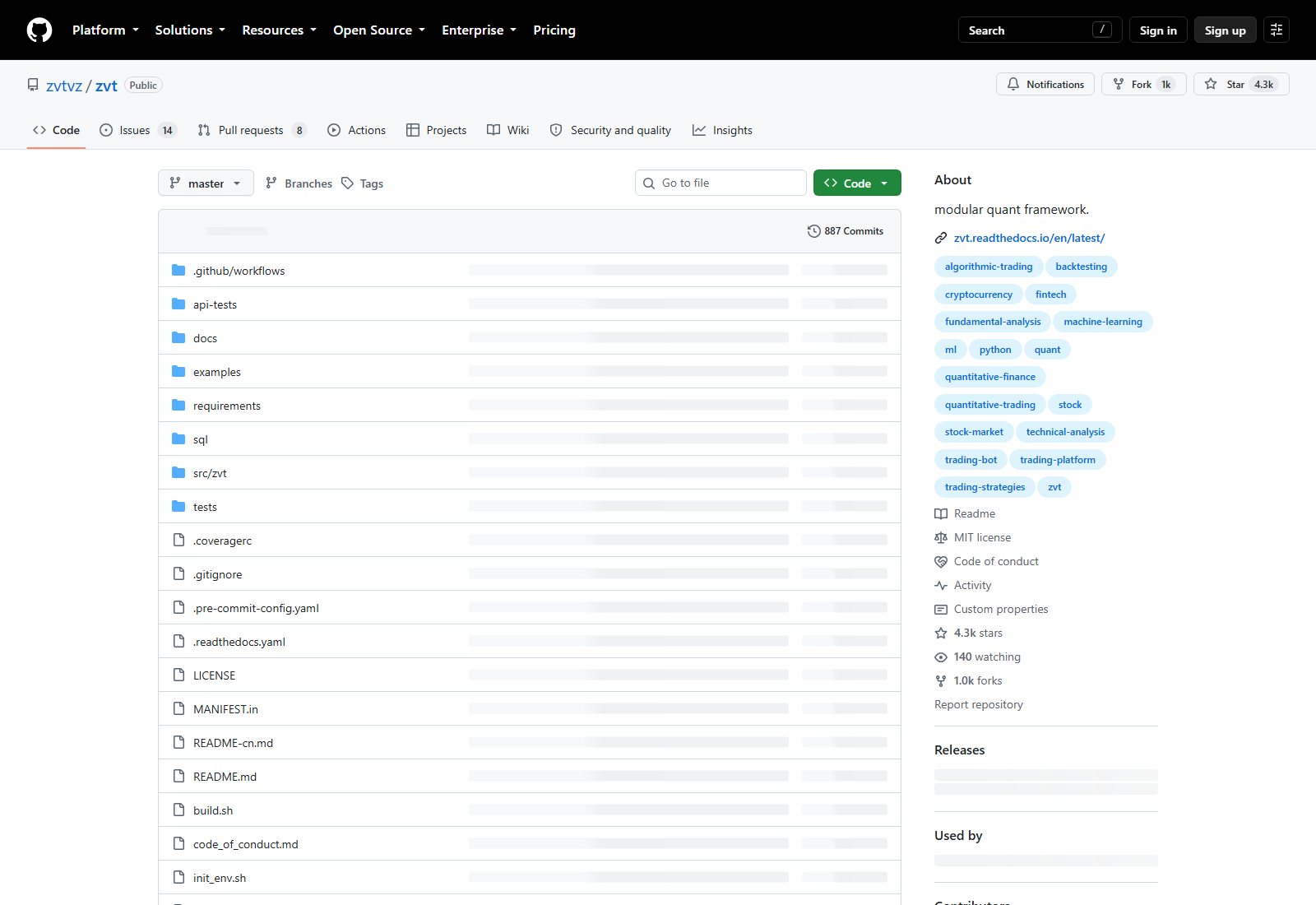Open the zvt repository name link
This screenshot has width=1316, height=905.
(x=106, y=86)
